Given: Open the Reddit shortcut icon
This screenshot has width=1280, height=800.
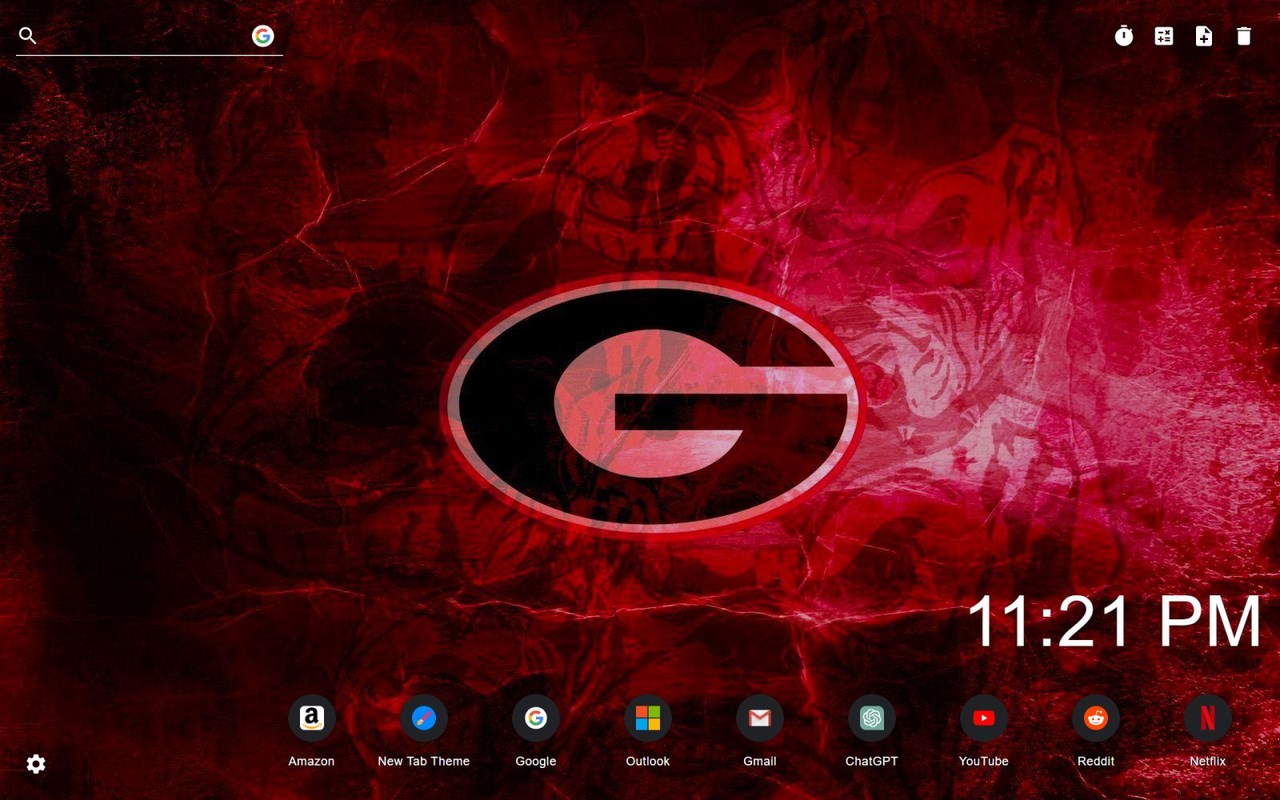Looking at the screenshot, I should (1096, 718).
